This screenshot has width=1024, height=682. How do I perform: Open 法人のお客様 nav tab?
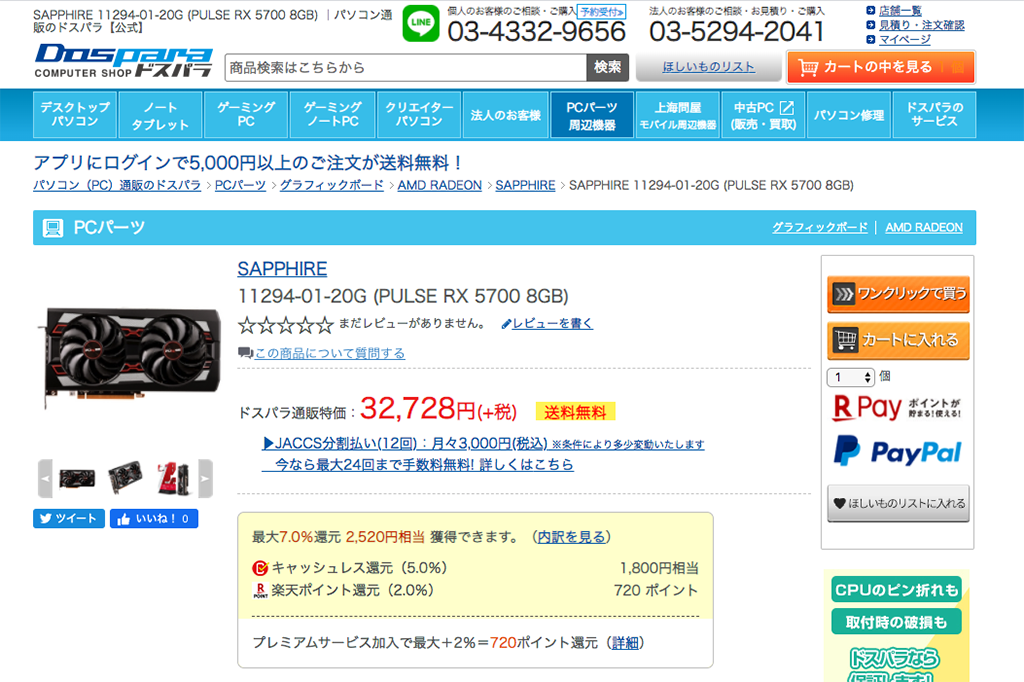point(505,115)
